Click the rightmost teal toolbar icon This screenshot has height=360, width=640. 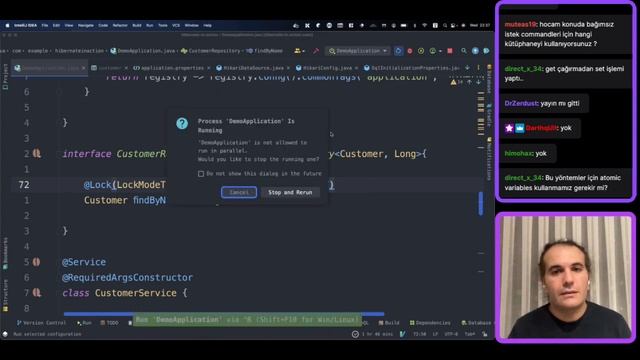pyautogui.click(x=486, y=51)
